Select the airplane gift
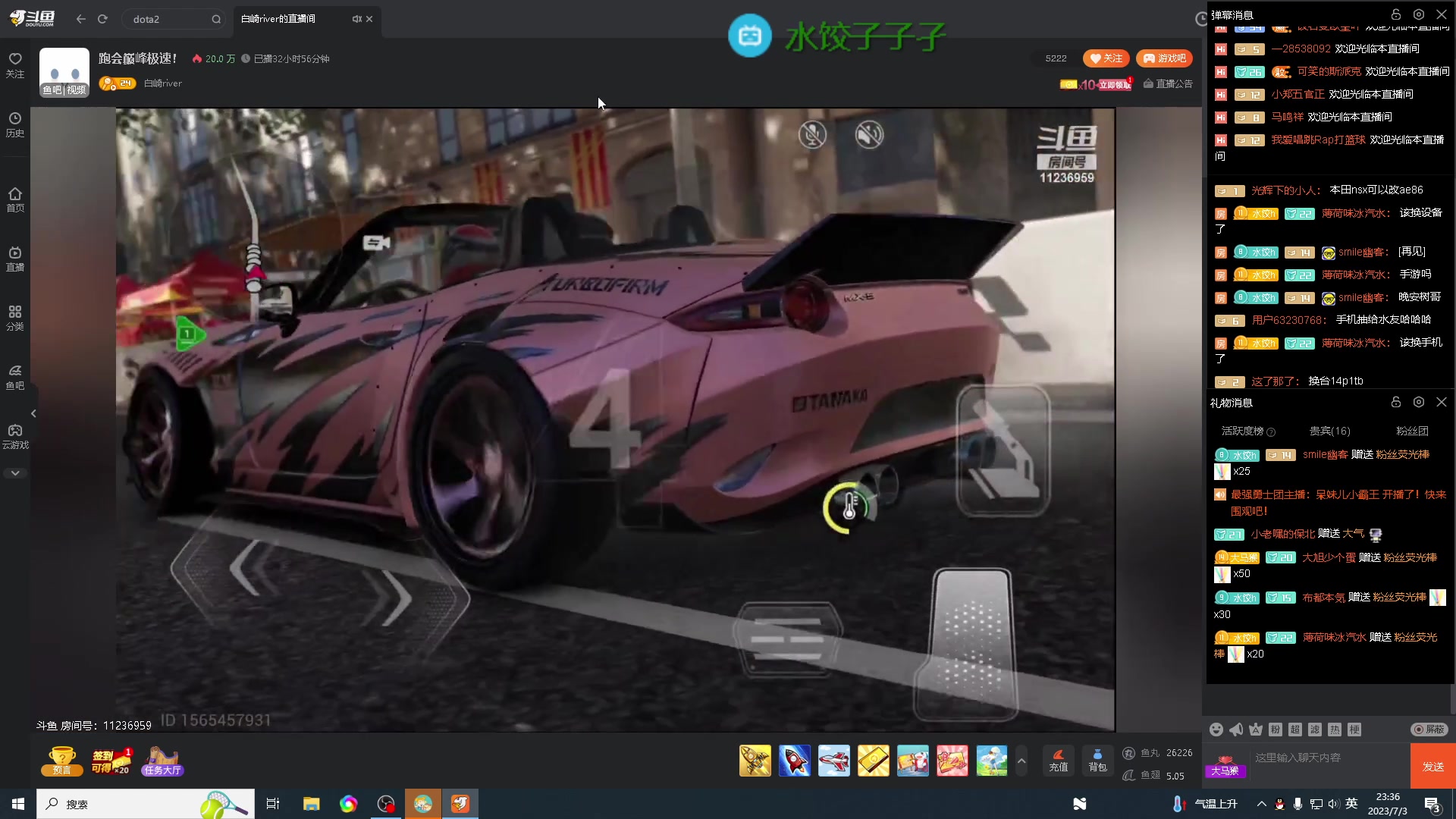1456x819 pixels. 834,761
